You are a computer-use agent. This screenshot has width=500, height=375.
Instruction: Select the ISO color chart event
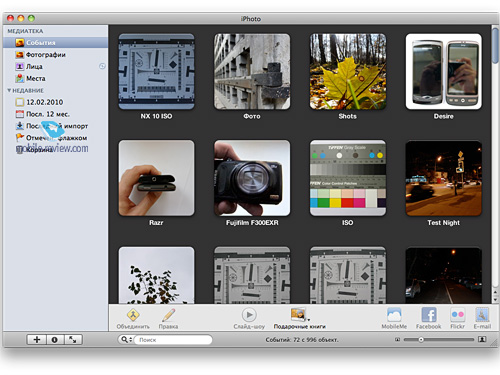tap(348, 178)
